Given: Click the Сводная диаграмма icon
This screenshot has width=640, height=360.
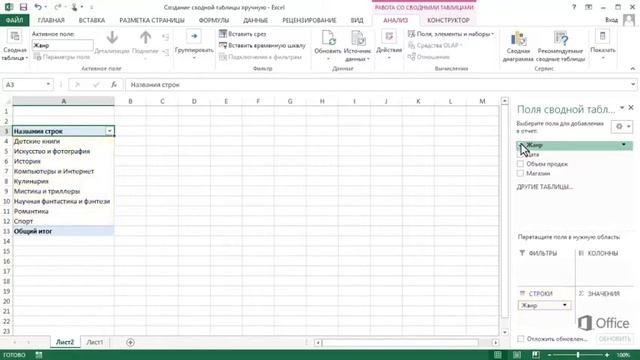Looking at the screenshot, I should tap(518, 38).
